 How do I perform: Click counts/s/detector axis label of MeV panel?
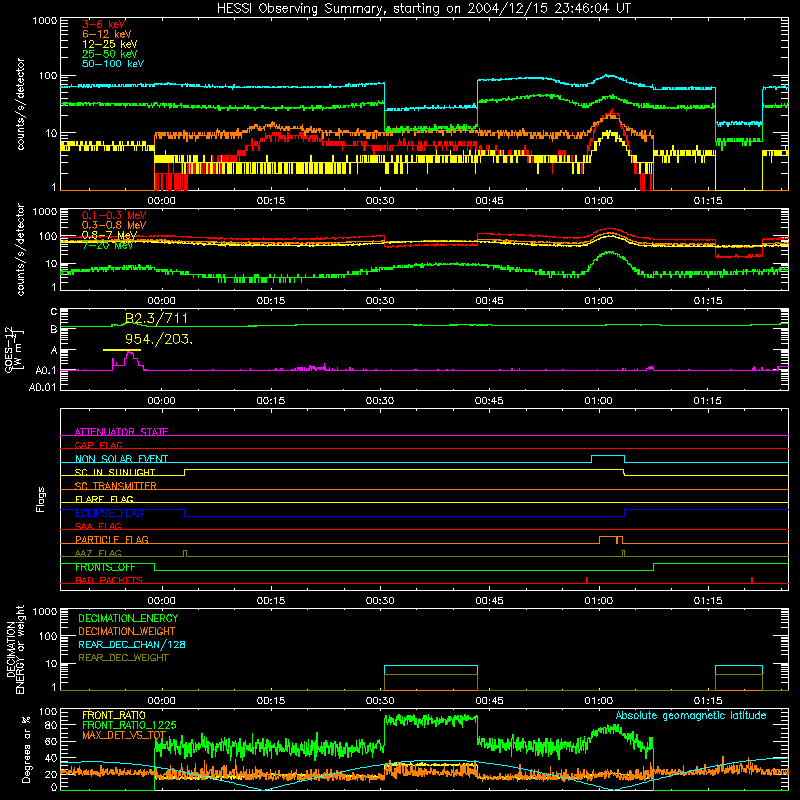tap(20, 249)
